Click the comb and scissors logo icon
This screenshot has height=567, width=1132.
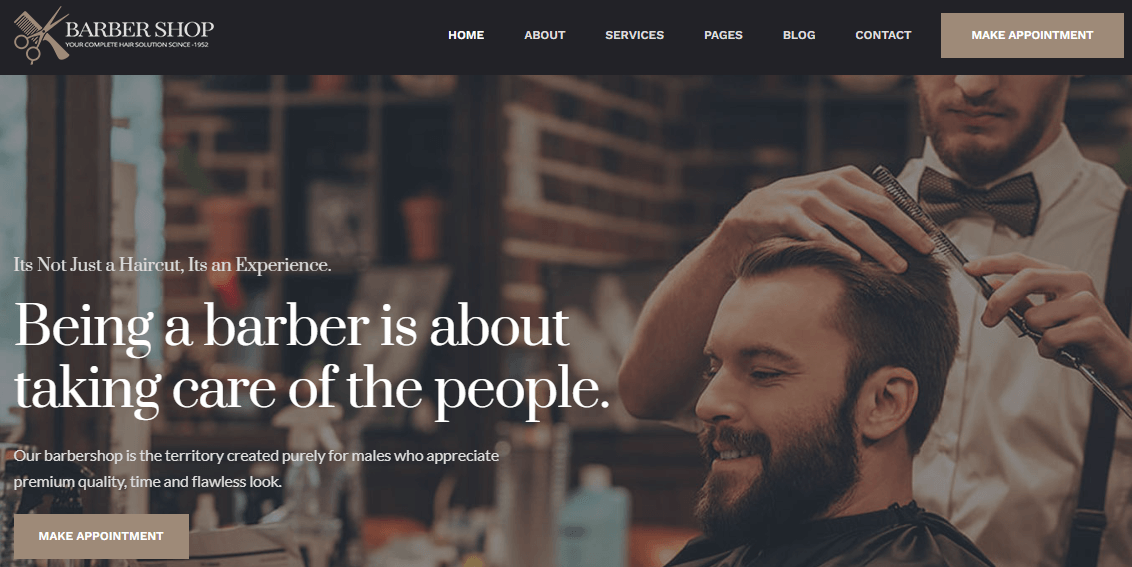(41, 35)
